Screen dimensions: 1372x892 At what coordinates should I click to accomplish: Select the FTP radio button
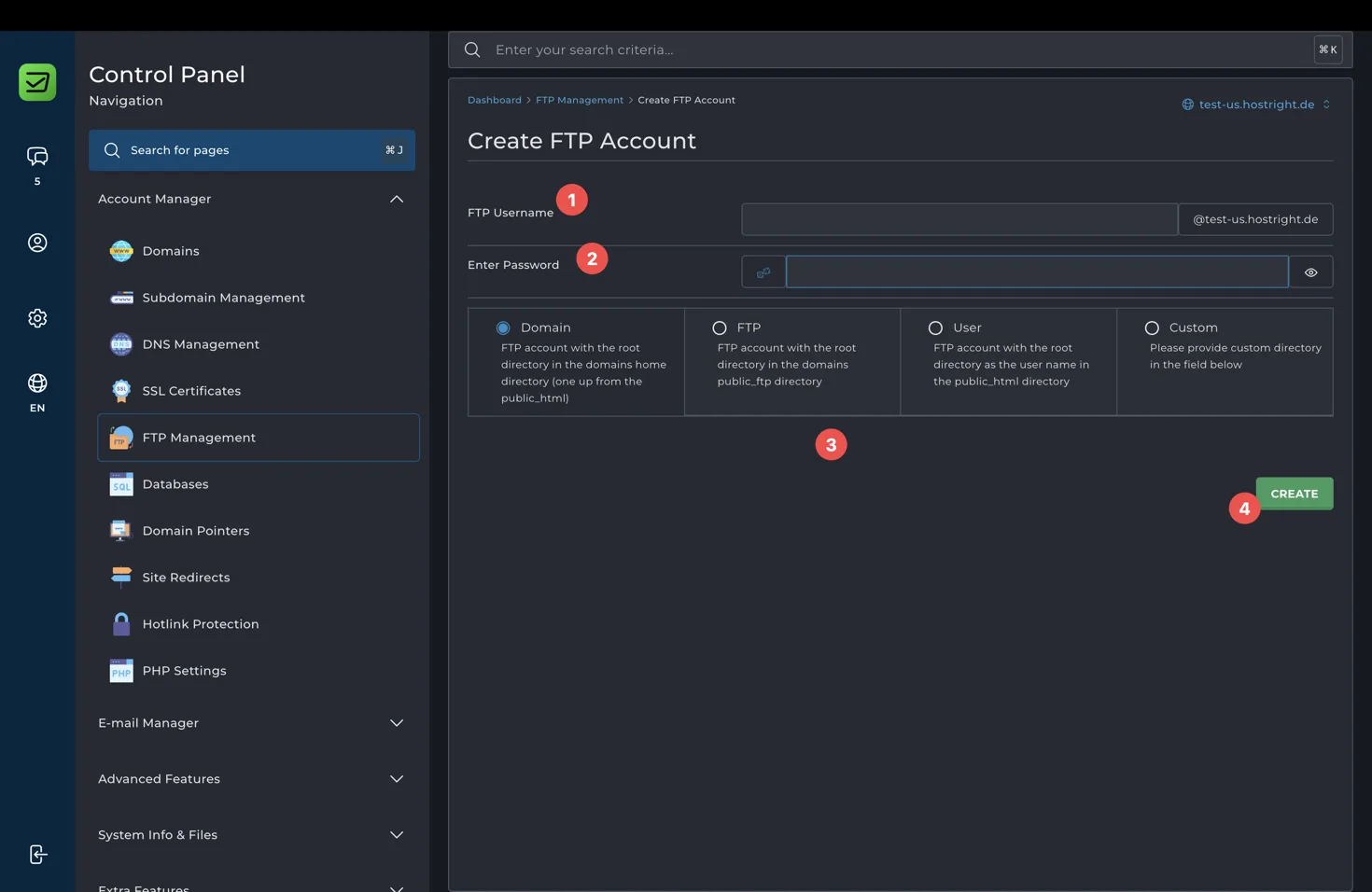(720, 328)
